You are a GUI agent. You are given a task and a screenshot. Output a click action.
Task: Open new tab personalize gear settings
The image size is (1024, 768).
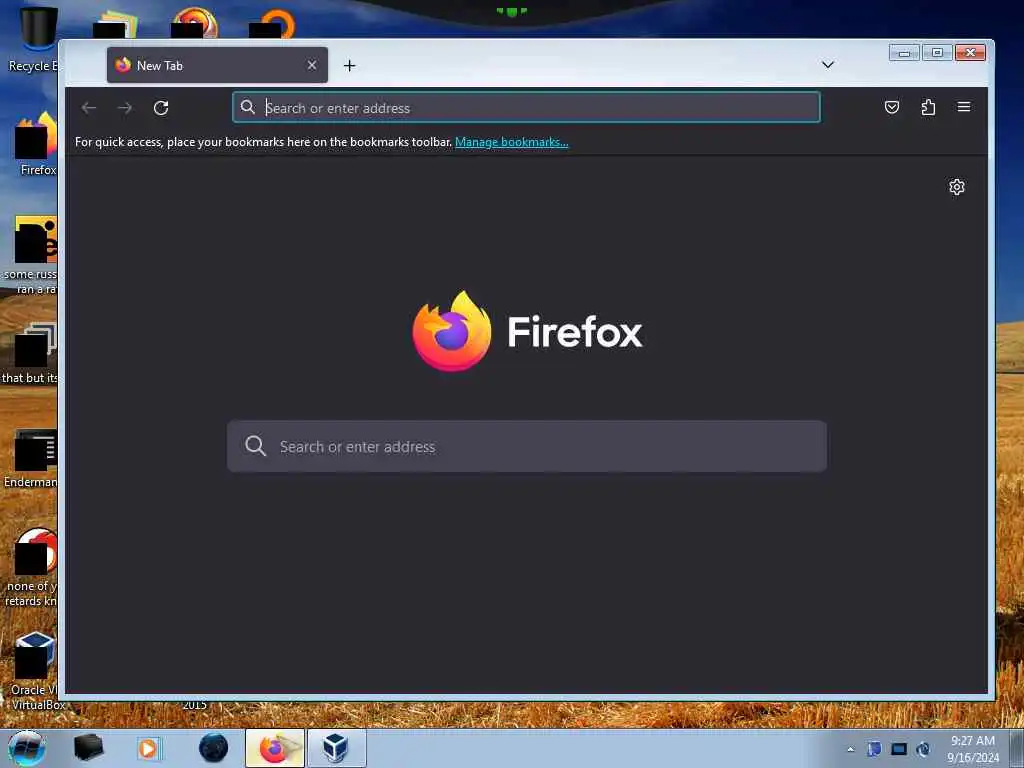957,187
